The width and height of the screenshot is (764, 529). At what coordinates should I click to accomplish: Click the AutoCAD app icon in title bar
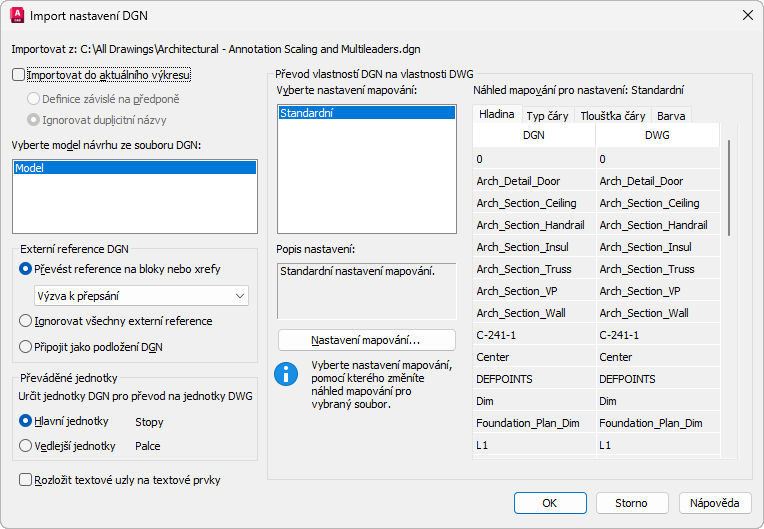click(16, 16)
